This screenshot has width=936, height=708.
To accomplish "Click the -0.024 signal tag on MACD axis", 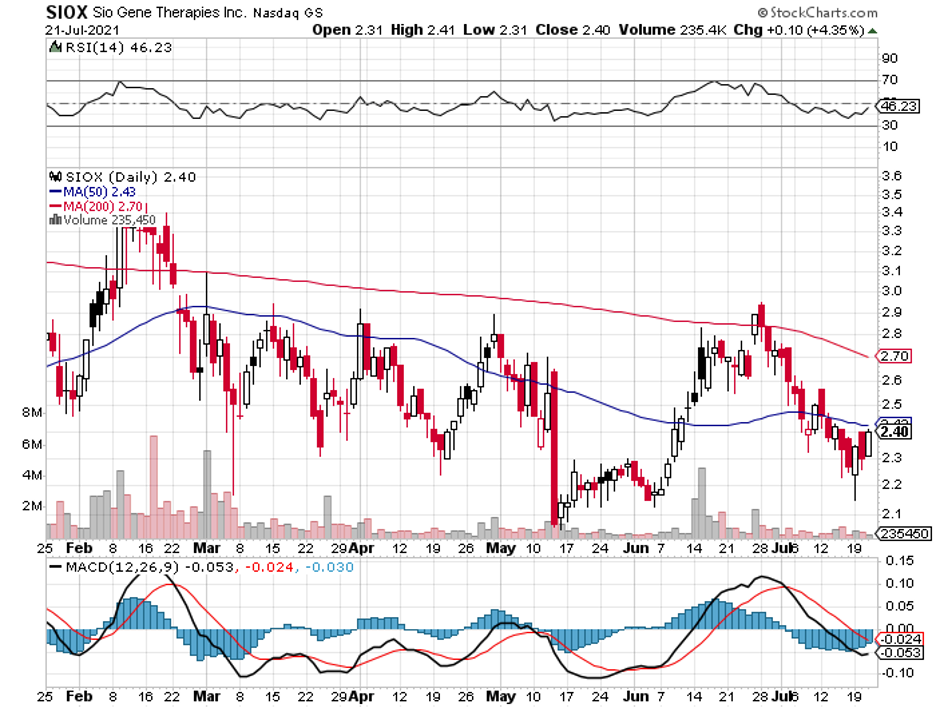I will click(900, 639).
